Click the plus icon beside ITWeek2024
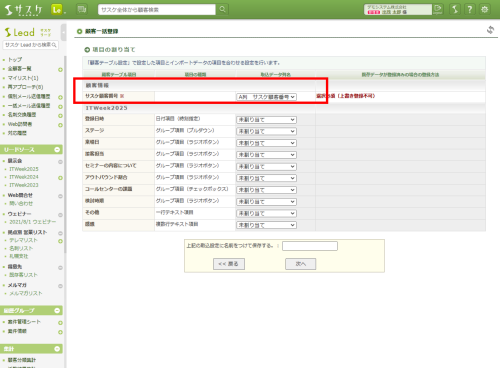The image size is (500, 368). click(60, 178)
